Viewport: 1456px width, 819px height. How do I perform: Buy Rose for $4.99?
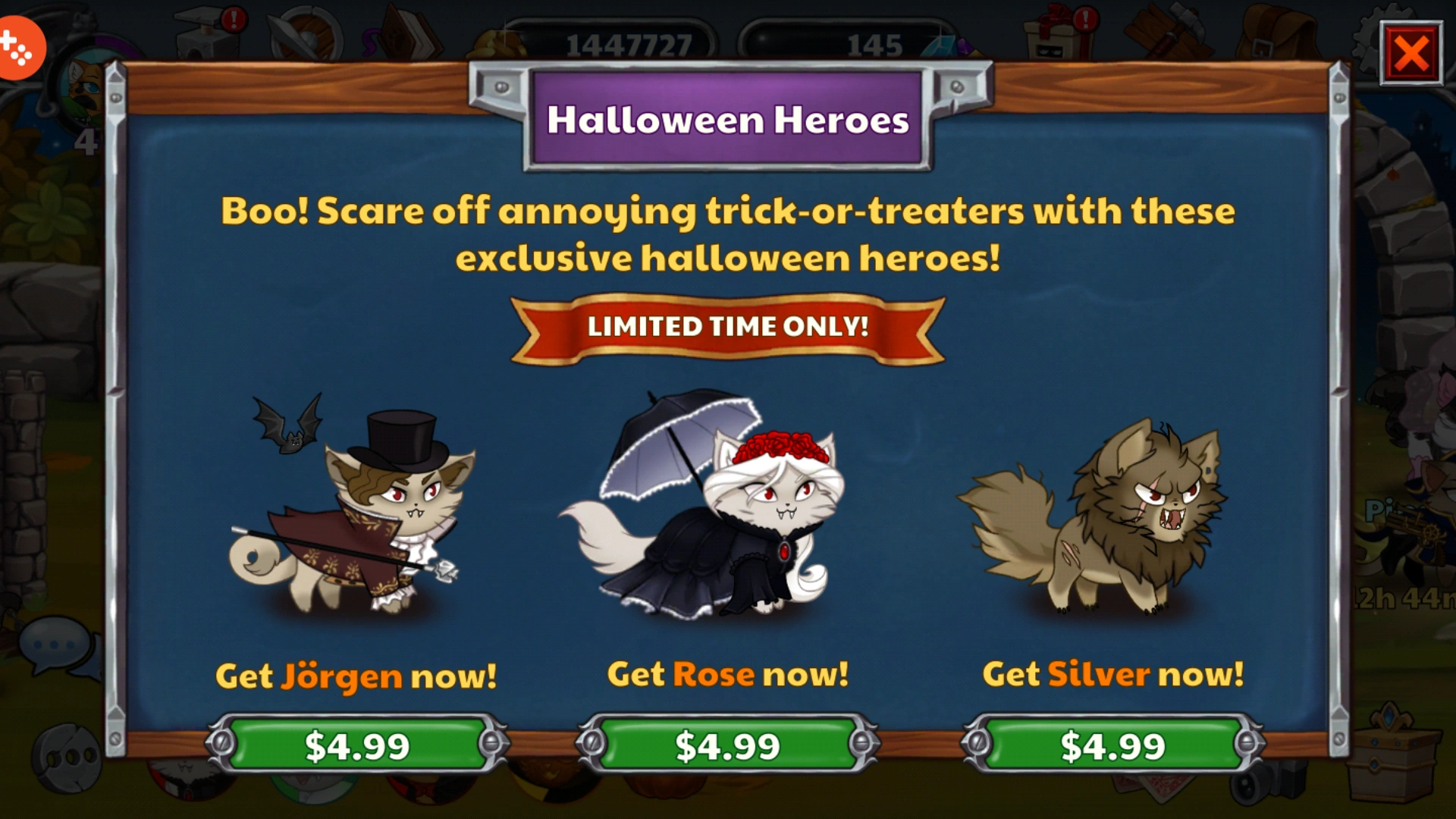727,745
